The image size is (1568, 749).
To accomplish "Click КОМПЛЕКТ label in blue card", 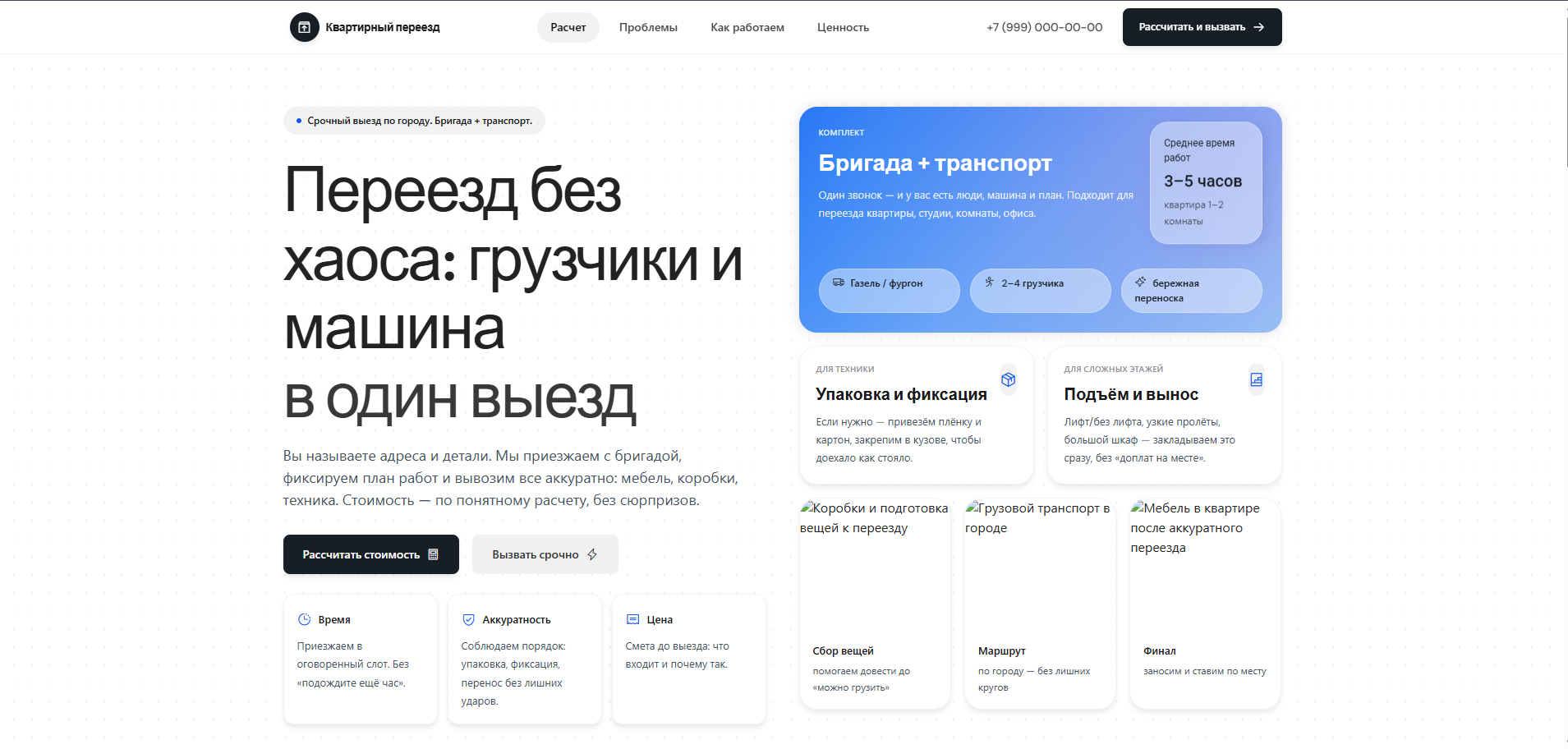I will click(841, 132).
